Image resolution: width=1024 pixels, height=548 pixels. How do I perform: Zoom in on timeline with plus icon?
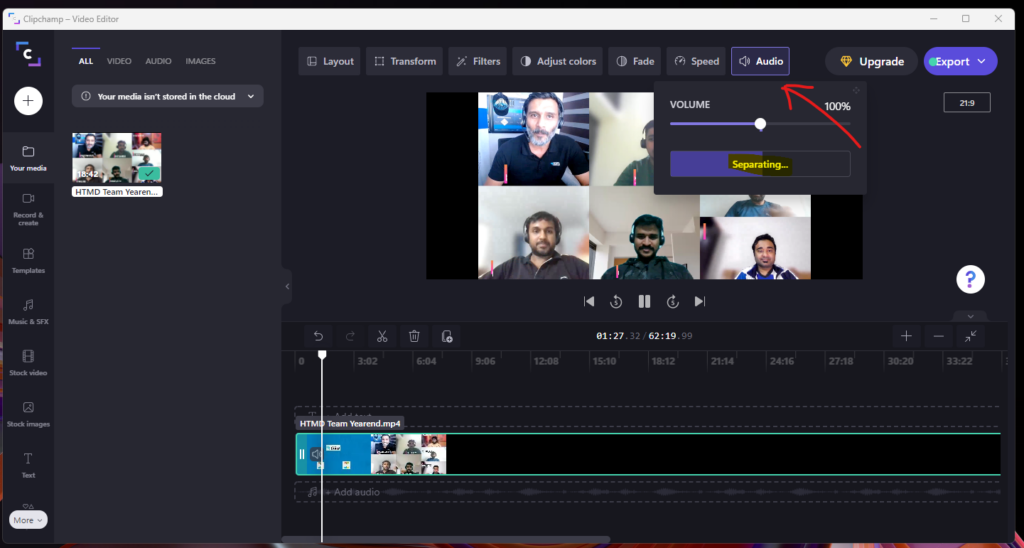[906, 337]
